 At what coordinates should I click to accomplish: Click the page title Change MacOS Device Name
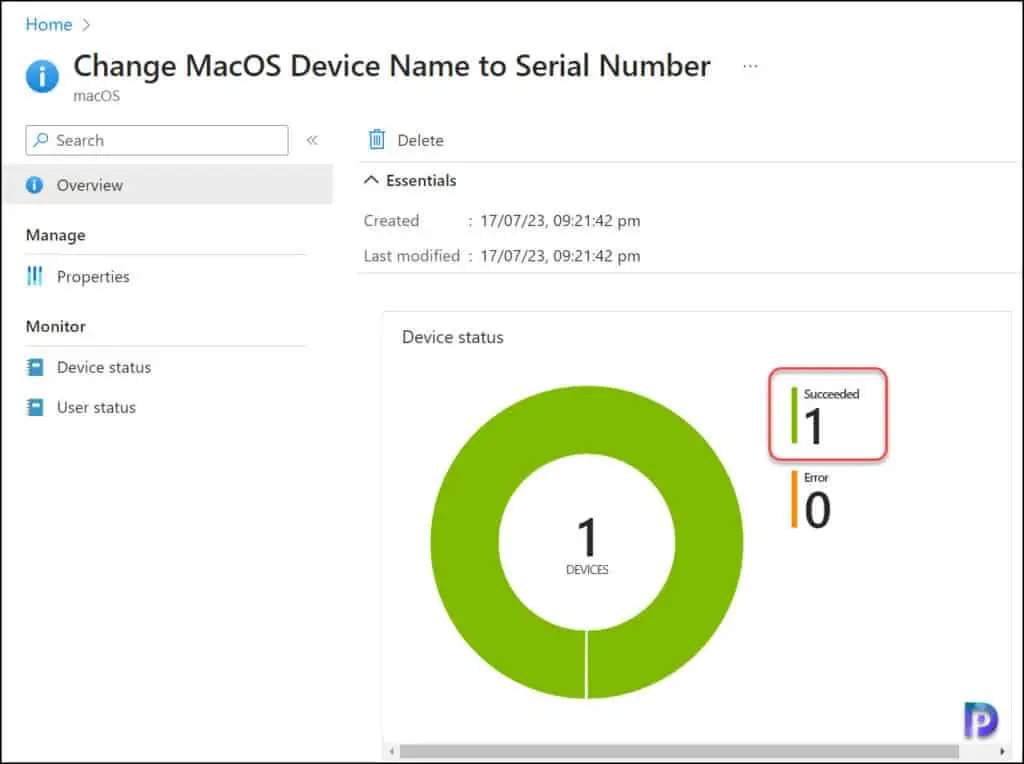(x=392, y=67)
